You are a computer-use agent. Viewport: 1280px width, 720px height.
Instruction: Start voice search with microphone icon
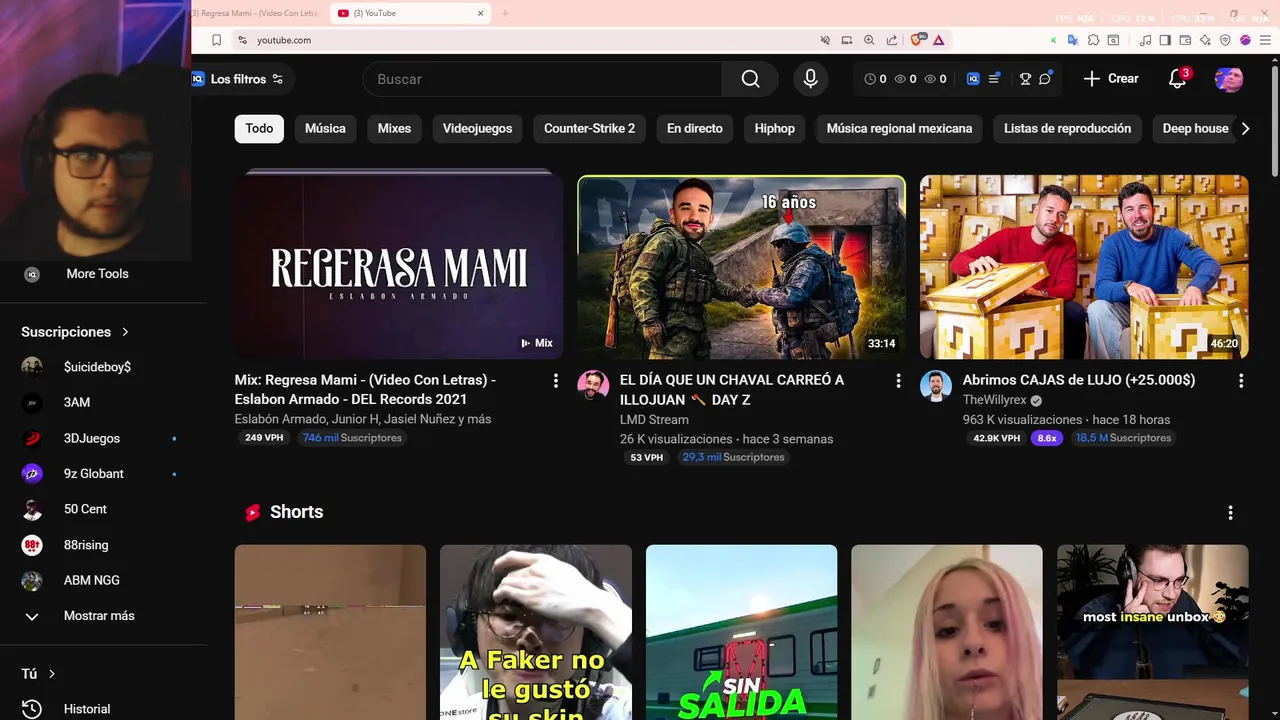[x=810, y=79]
